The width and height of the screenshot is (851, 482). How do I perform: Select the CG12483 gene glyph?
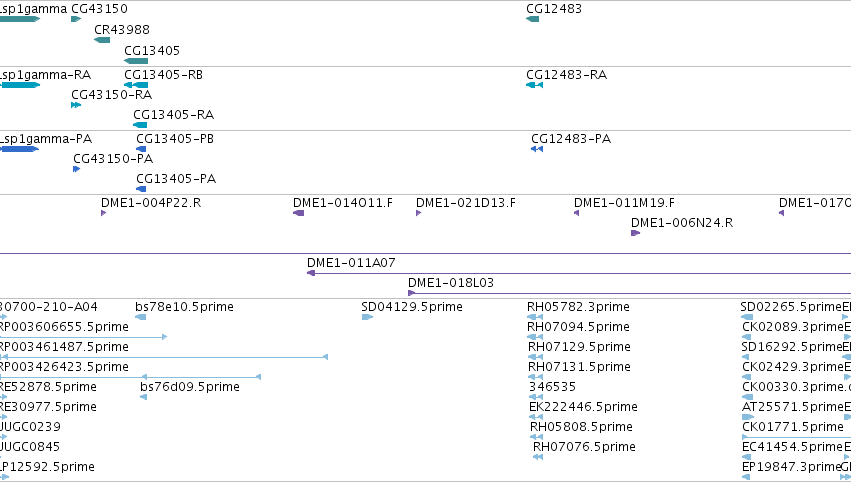click(x=532, y=19)
